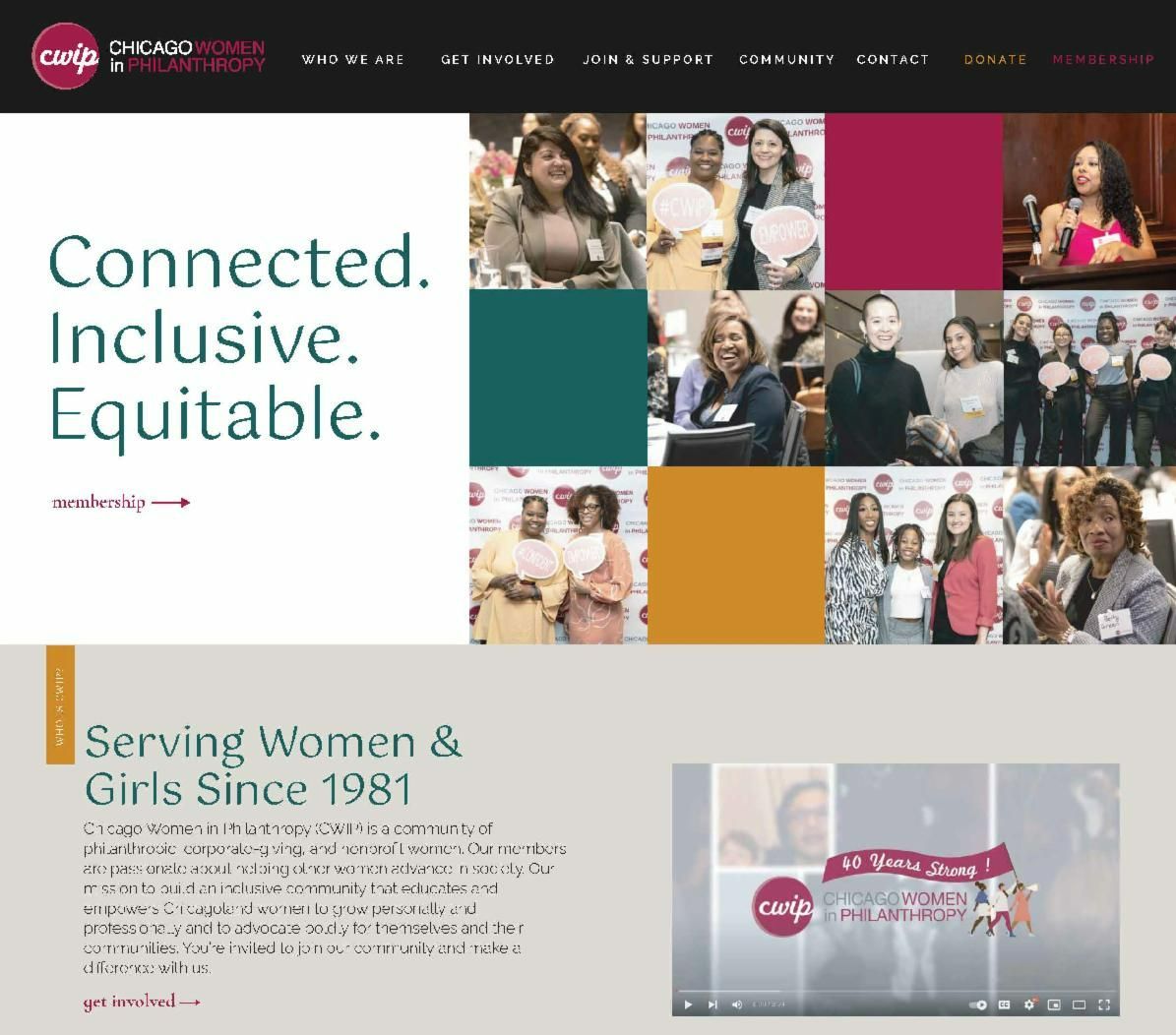This screenshot has width=1176, height=1035.
Task: Skip to next video
Action: coord(712,1005)
